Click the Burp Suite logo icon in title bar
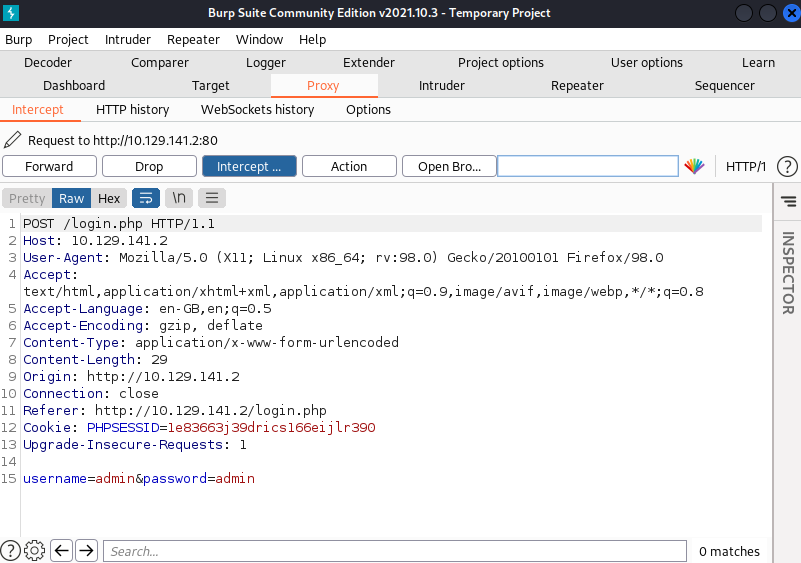Viewport: 801px width, 563px height. point(10,13)
